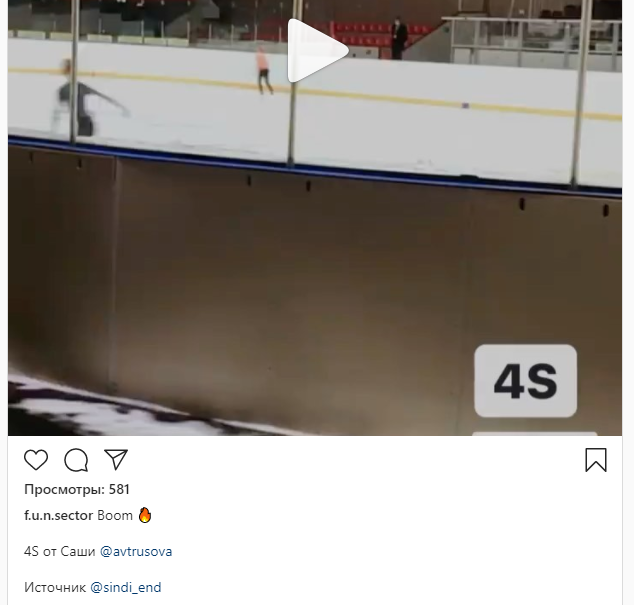634x605 pixels.
Task: Click the skater in the orange top
Action: point(263,71)
